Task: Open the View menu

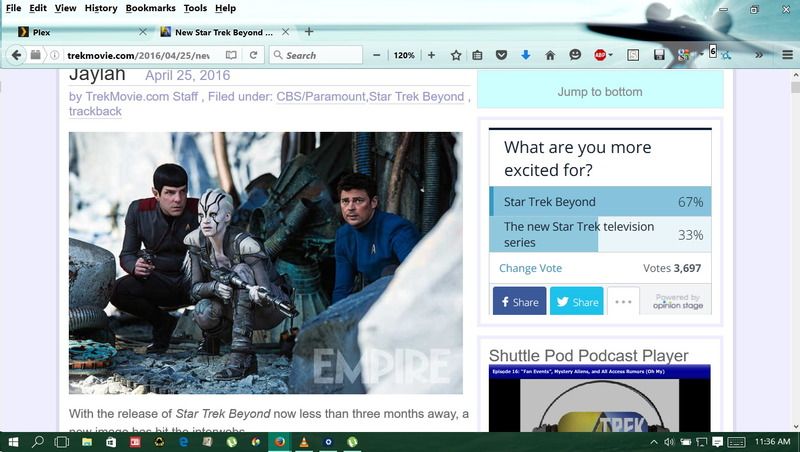Action: tap(65, 8)
